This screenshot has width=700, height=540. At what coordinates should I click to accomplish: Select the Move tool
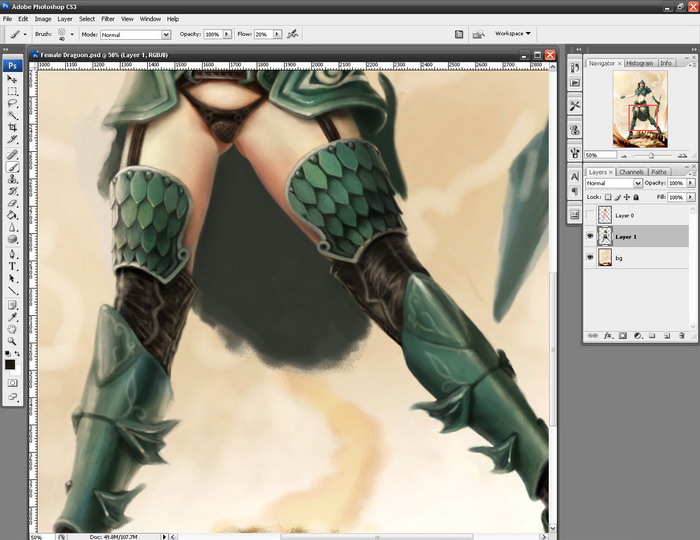[x=12, y=79]
